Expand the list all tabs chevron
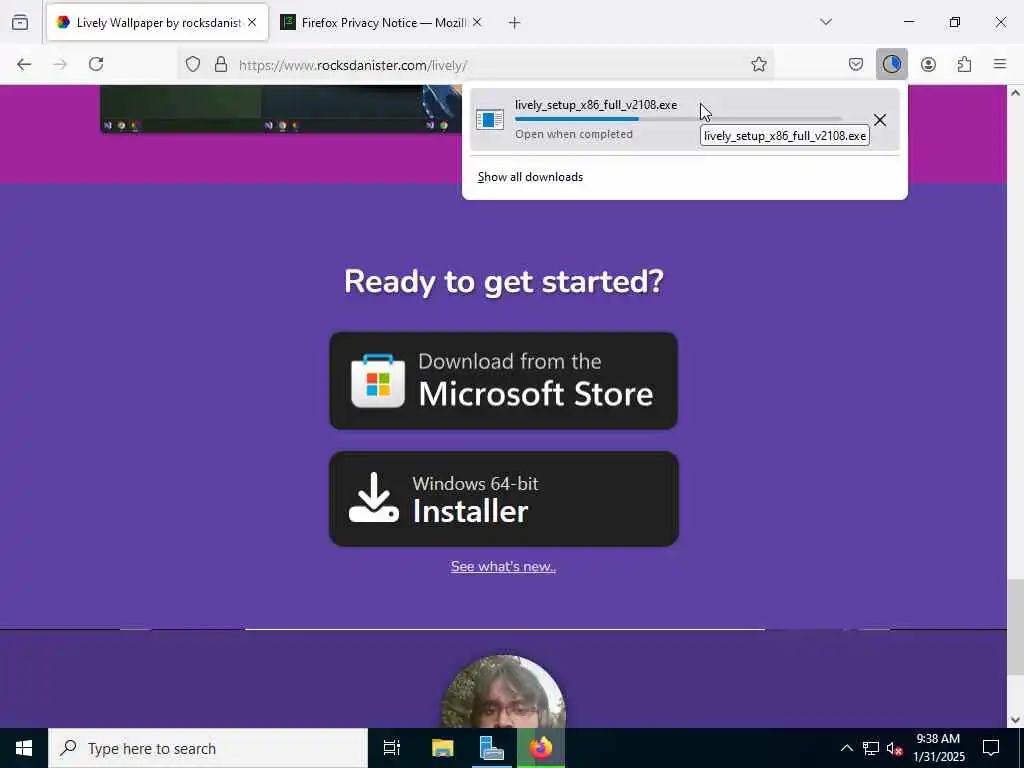 point(826,22)
